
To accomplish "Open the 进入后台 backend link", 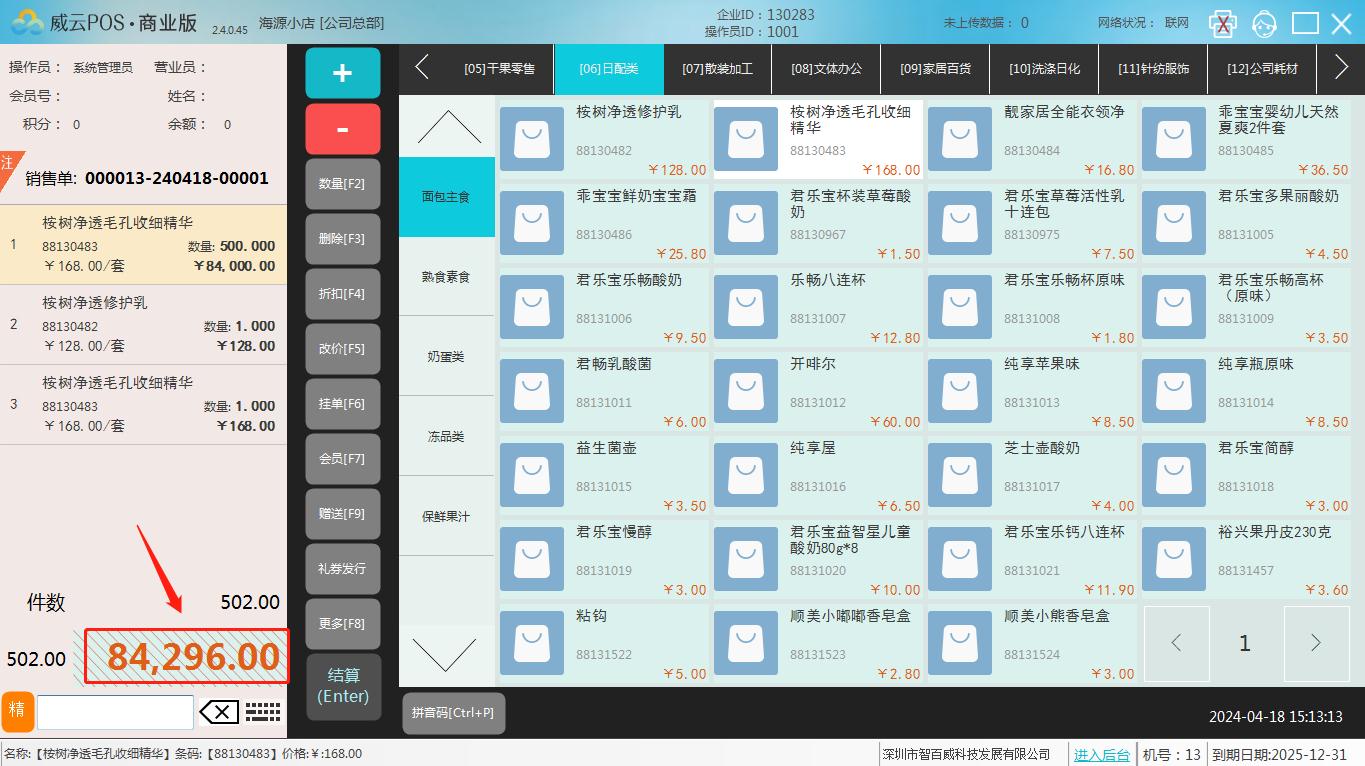I will [x=1102, y=755].
